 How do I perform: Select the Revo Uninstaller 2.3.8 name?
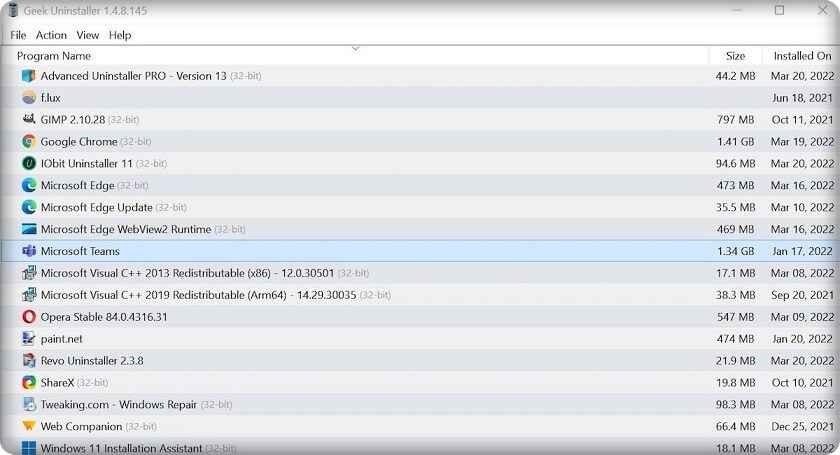click(92, 361)
